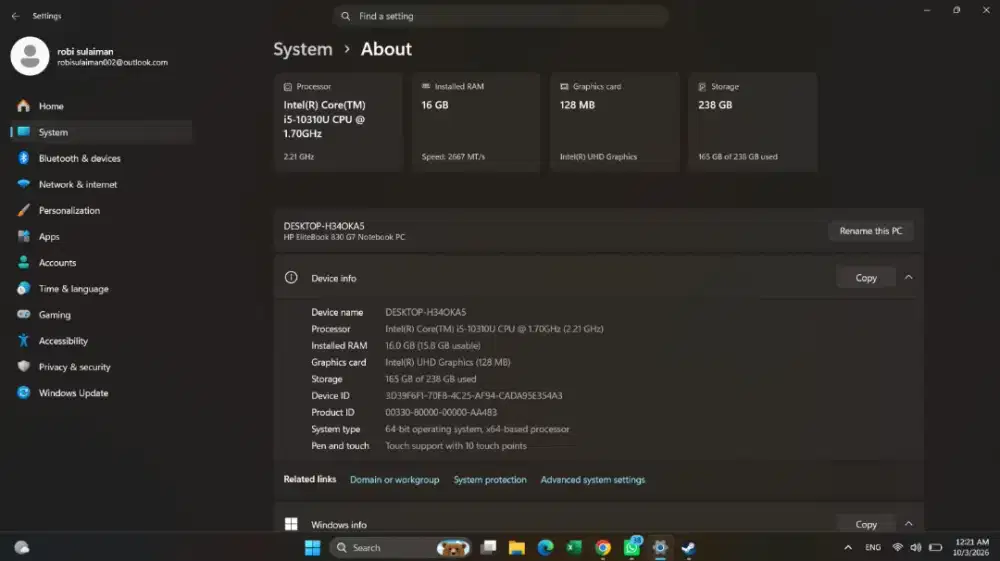Open the Apps settings page
The image size is (1000, 561).
pyautogui.click(x=102, y=237)
